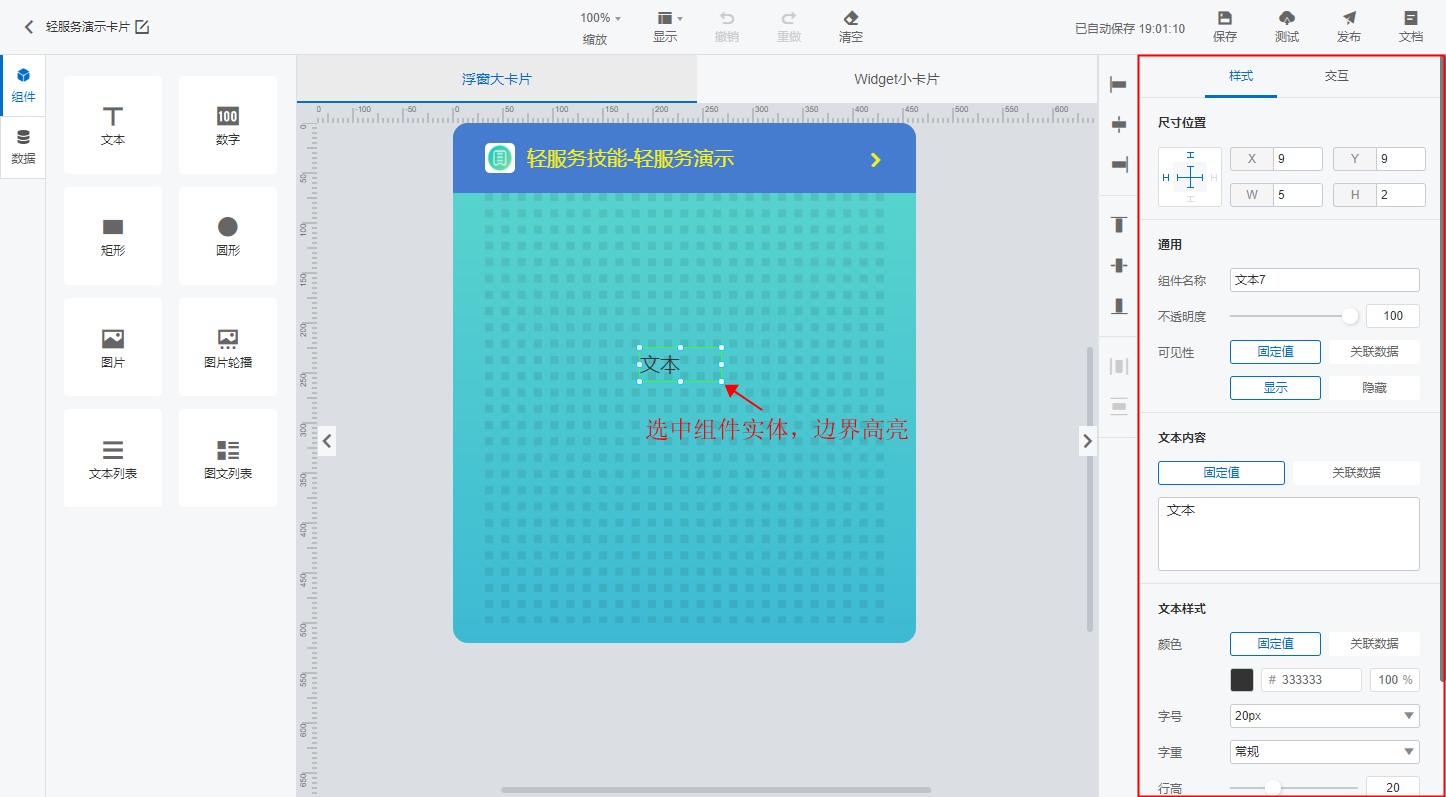
Task: Save the card with 保存 icon
Action: pyautogui.click(x=1225, y=18)
